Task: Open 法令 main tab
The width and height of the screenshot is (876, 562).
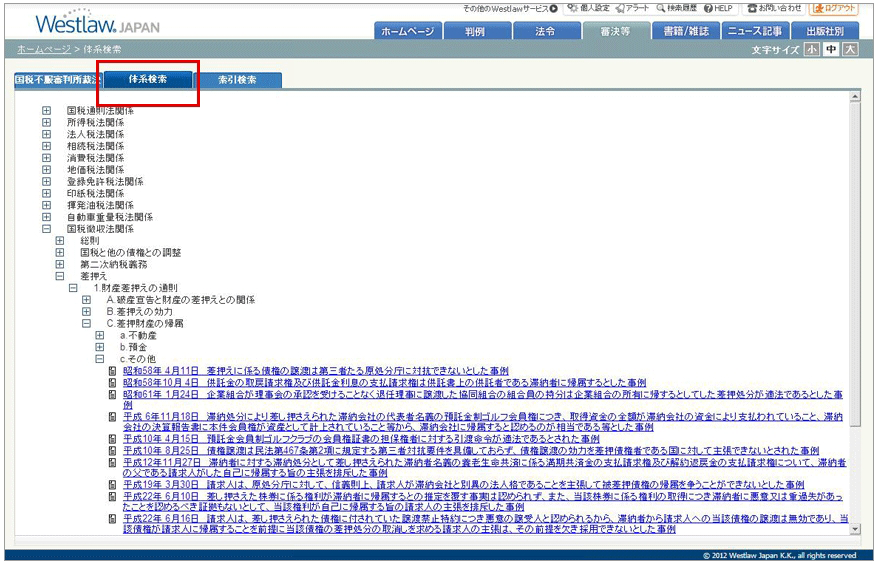Action: pyautogui.click(x=546, y=31)
